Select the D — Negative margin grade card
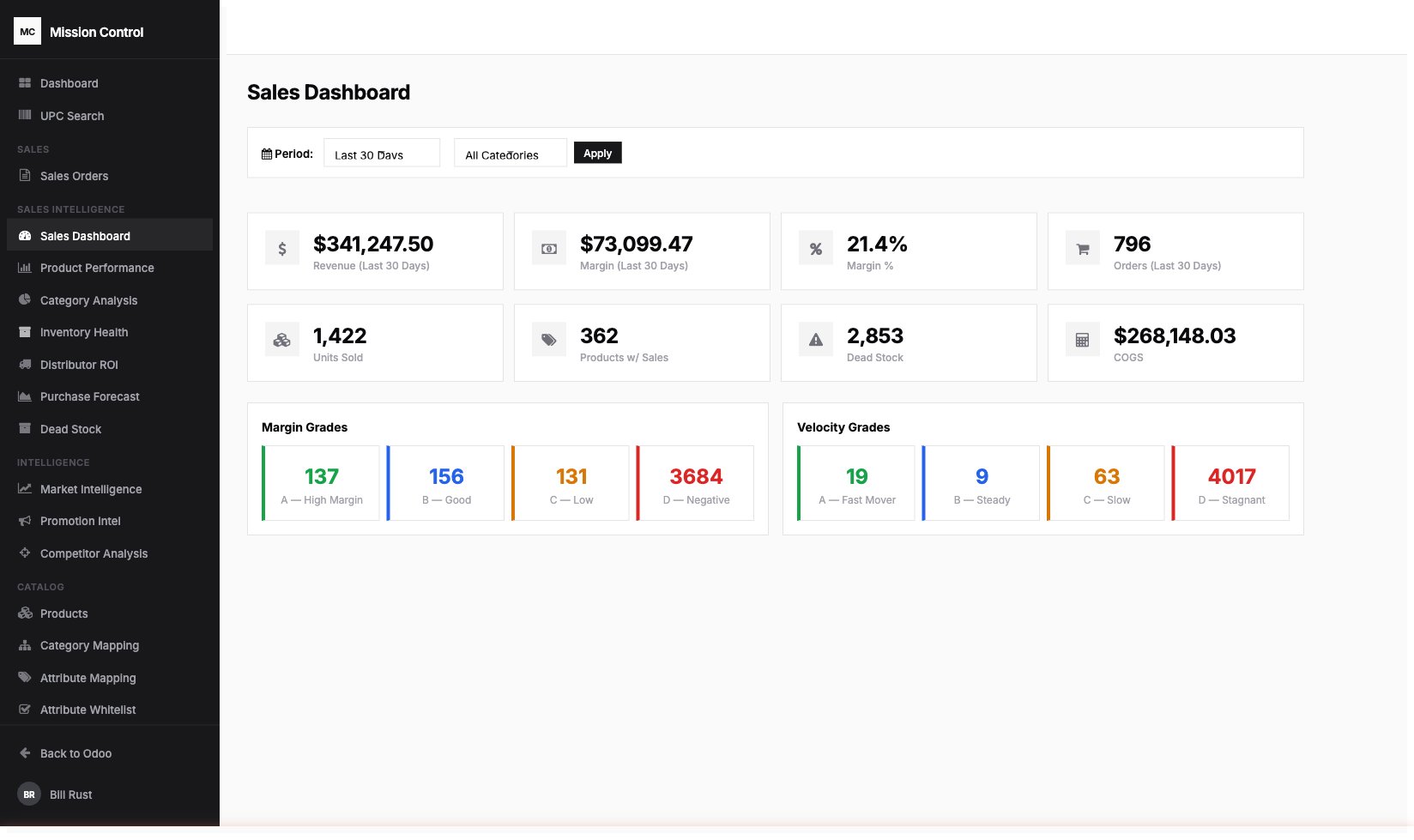The height and width of the screenshot is (840, 1414). click(x=695, y=483)
